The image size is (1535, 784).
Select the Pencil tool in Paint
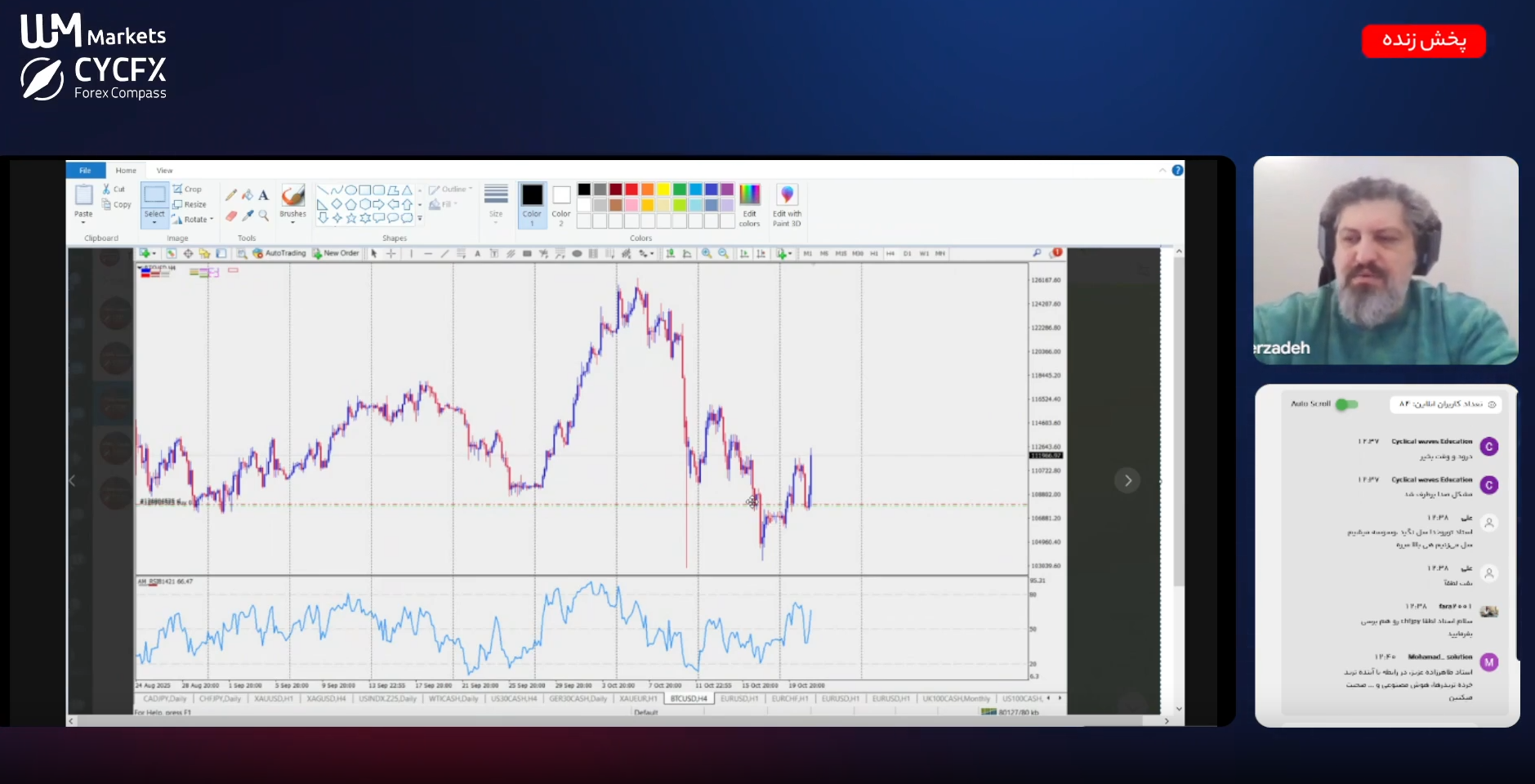point(231,195)
